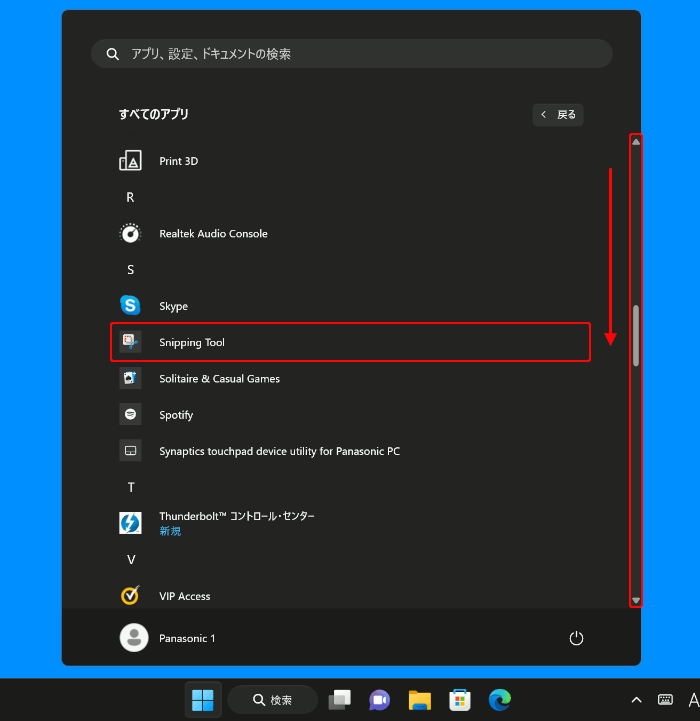The width and height of the screenshot is (700, 721).
Task: Launch Microsoft Edge from the taskbar
Action: tap(499, 700)
